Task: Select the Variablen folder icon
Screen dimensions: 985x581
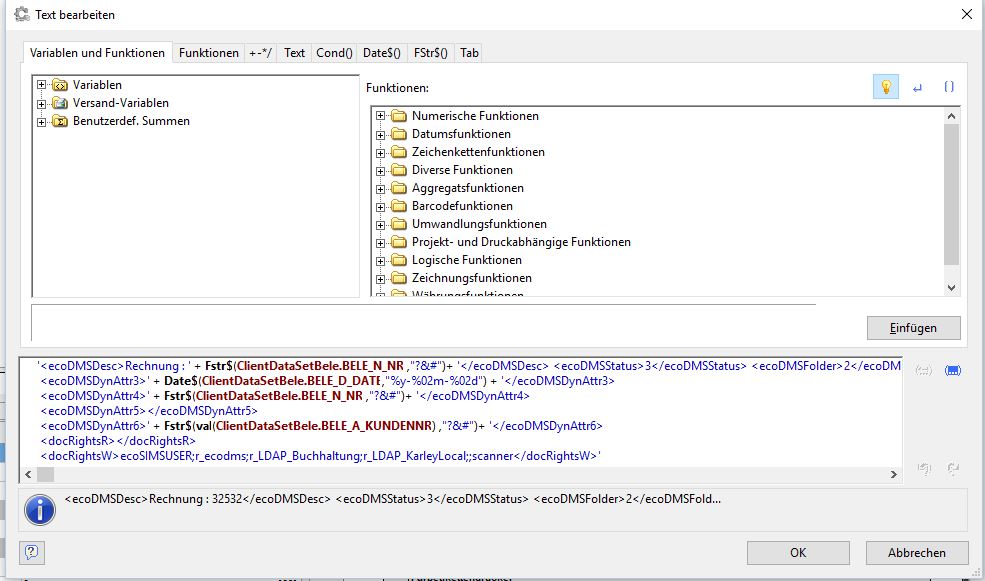Action: pos(60,85)
